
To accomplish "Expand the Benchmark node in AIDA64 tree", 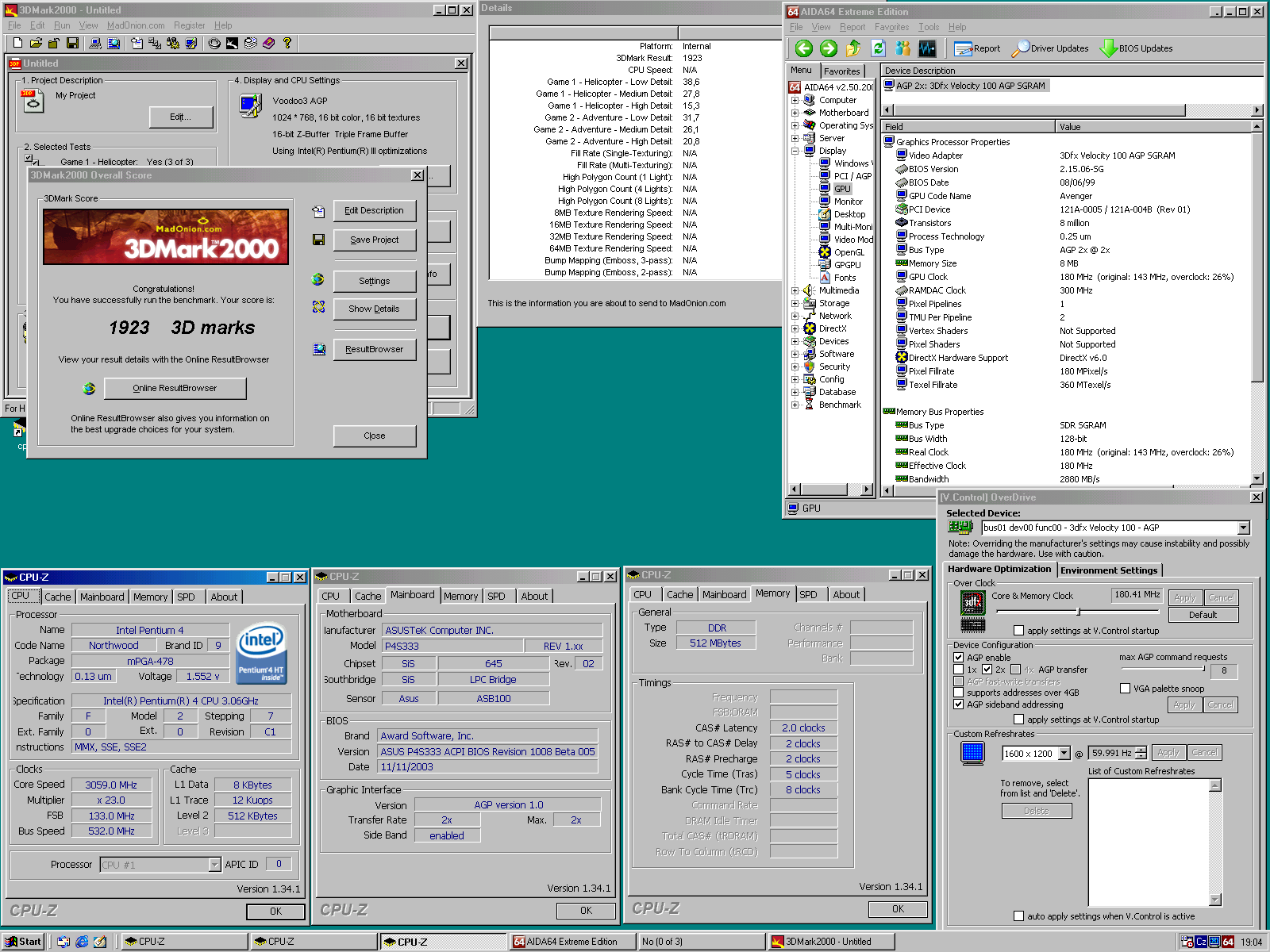I will 795,405.
